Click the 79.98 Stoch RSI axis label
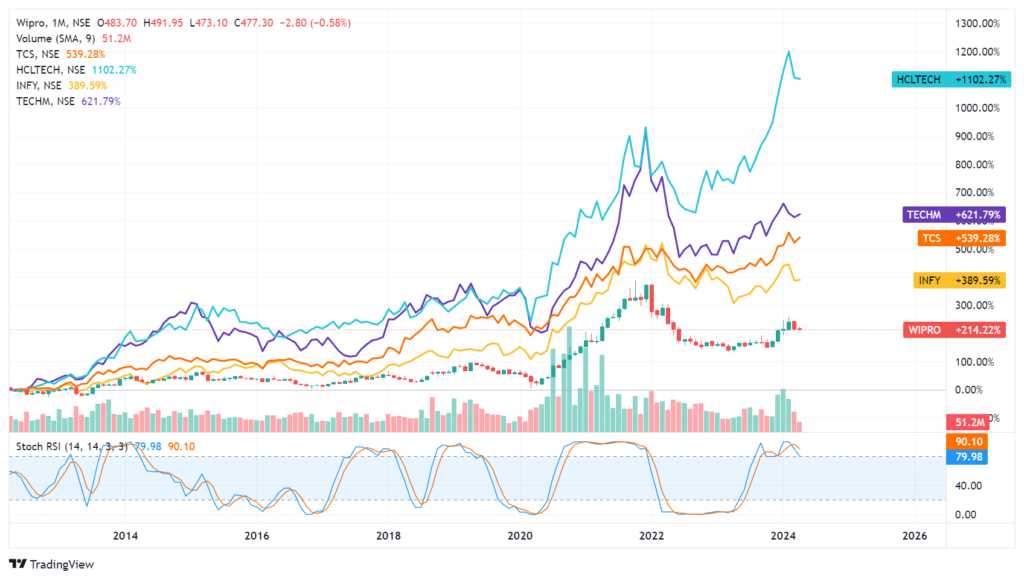 point(967,457)
